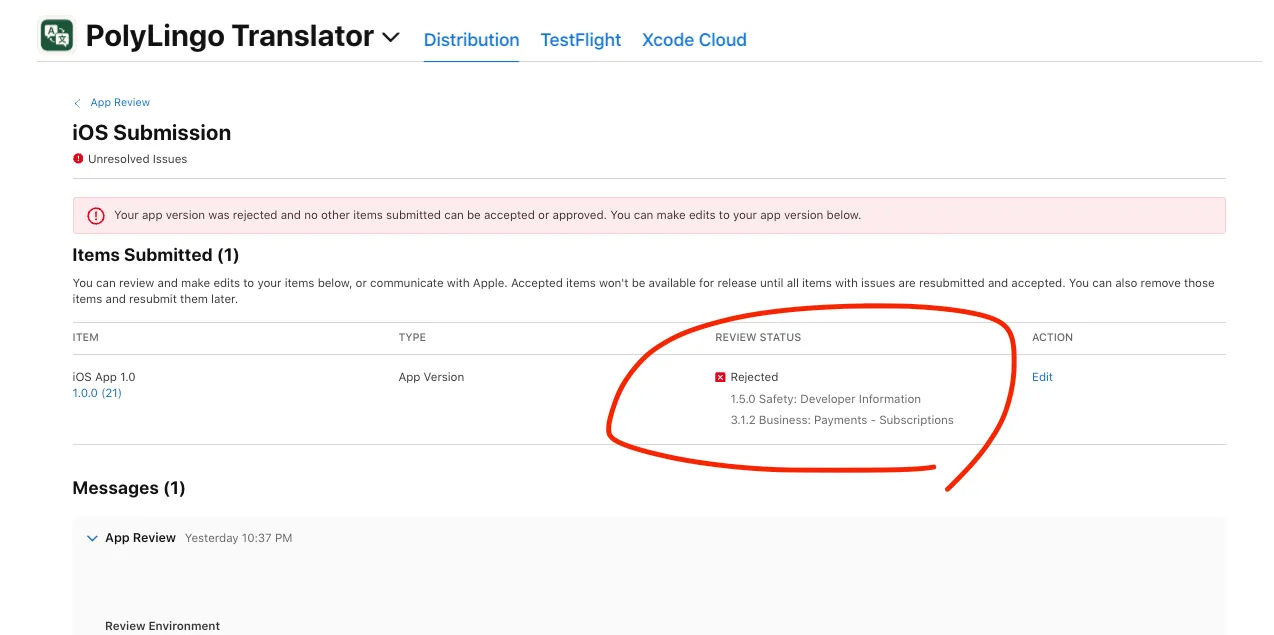Viewport: 1274px width, 635px height.
Task: Open build link 1.0.0 (21)
Action: click(97, 393)
